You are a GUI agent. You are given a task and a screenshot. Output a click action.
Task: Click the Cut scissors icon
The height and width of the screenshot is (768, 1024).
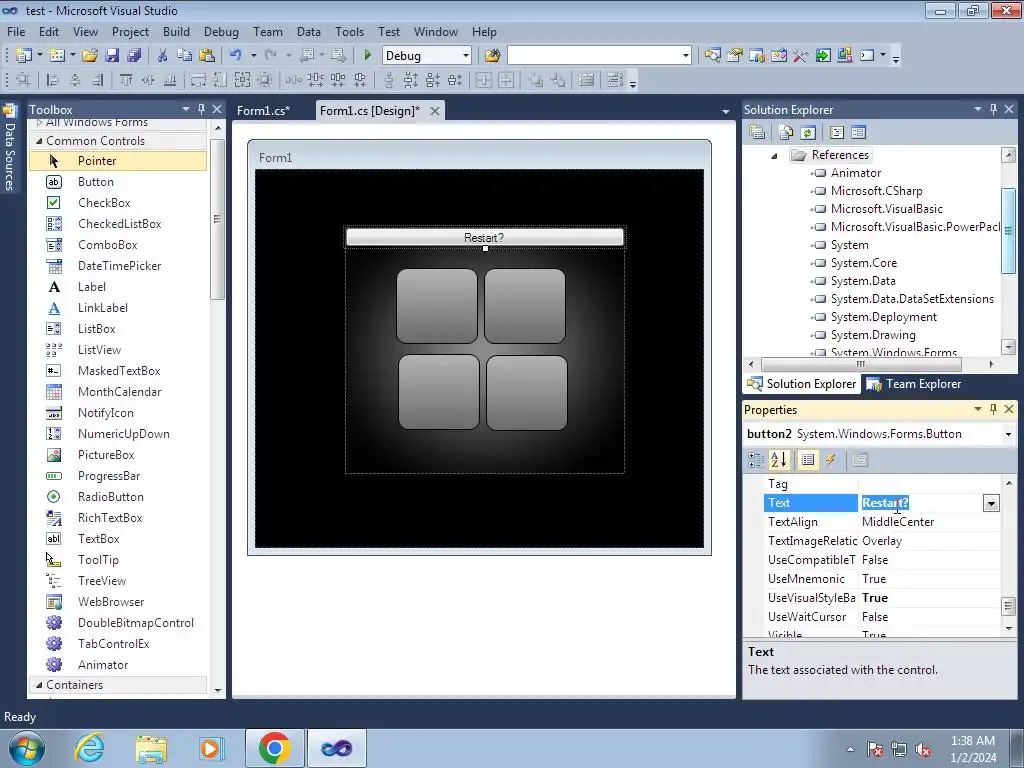162,56
